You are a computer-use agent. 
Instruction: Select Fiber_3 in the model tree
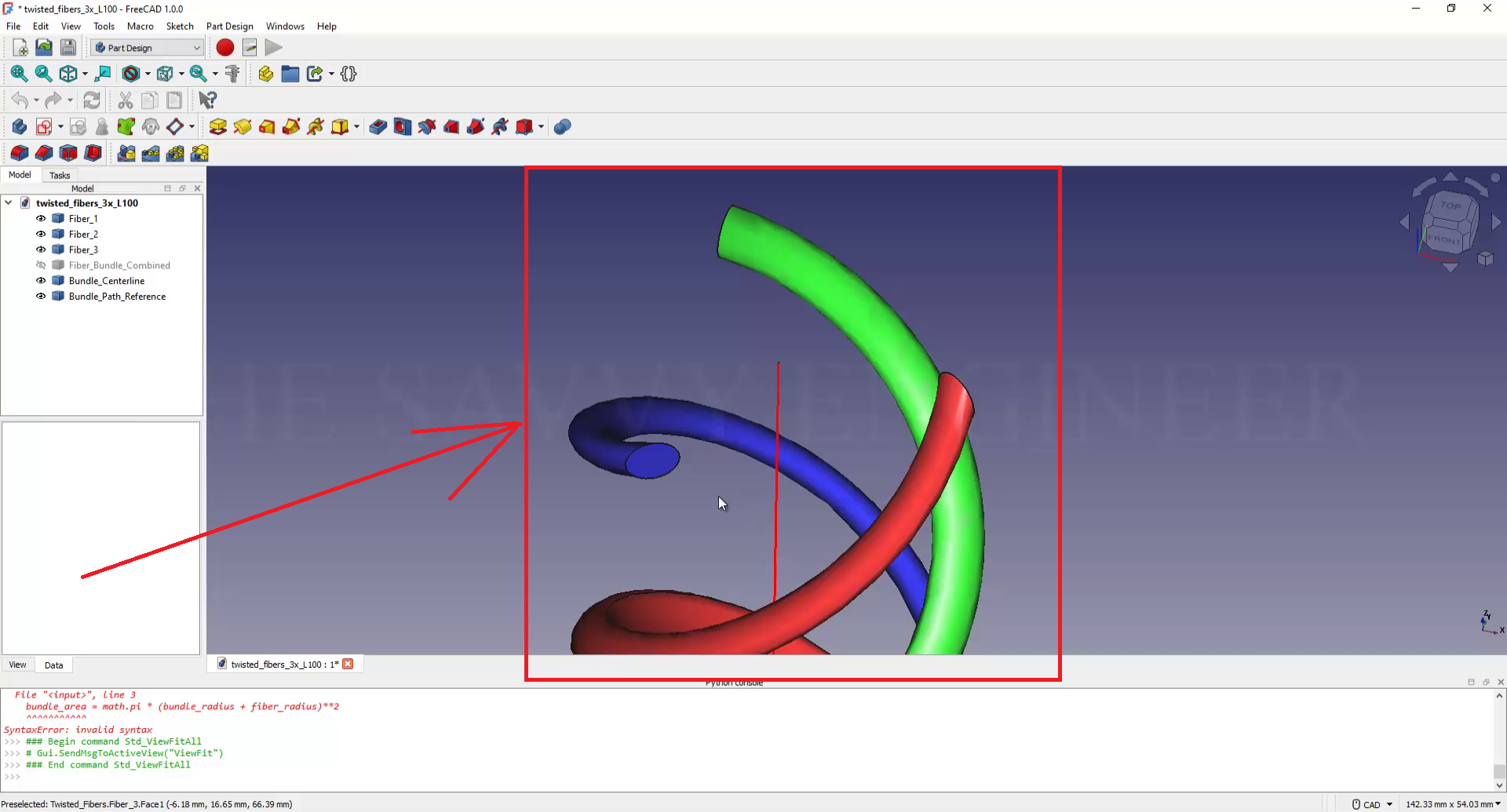tap(83, 249)
